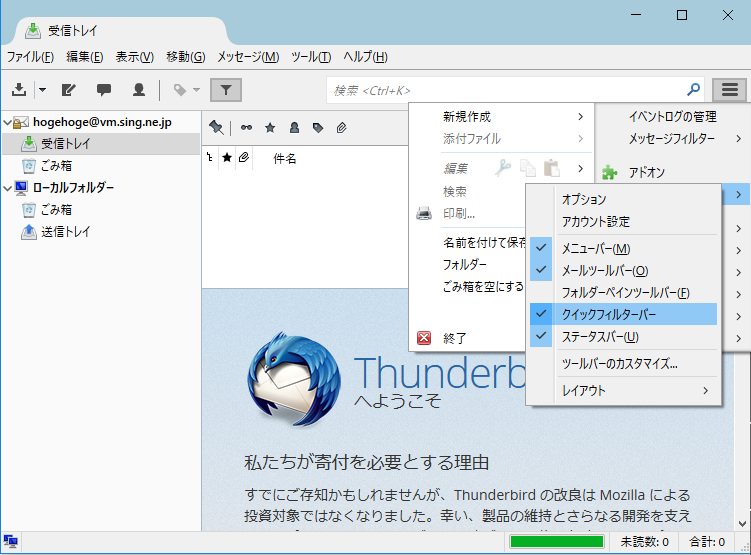The height and width of the screenshot is (555, 751).
Task: Uncheck クイックフィルターバー
Action: 623,314
